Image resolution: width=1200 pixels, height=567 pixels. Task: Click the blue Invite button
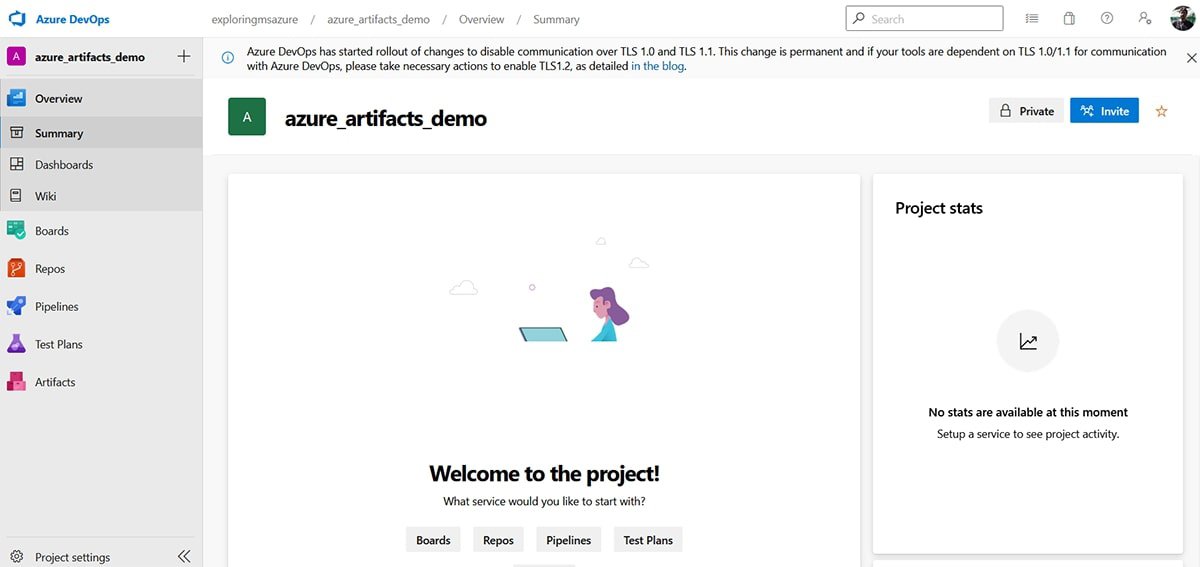[x=1104, y=111]
